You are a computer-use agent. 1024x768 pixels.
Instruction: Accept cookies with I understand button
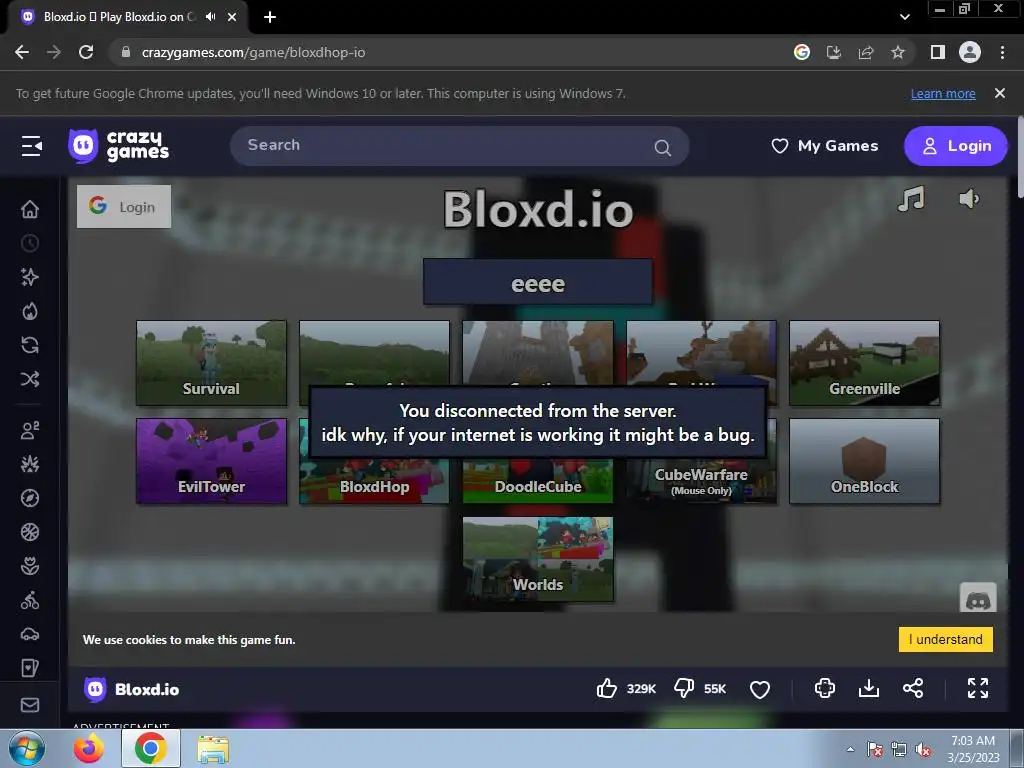click(946, 639)
